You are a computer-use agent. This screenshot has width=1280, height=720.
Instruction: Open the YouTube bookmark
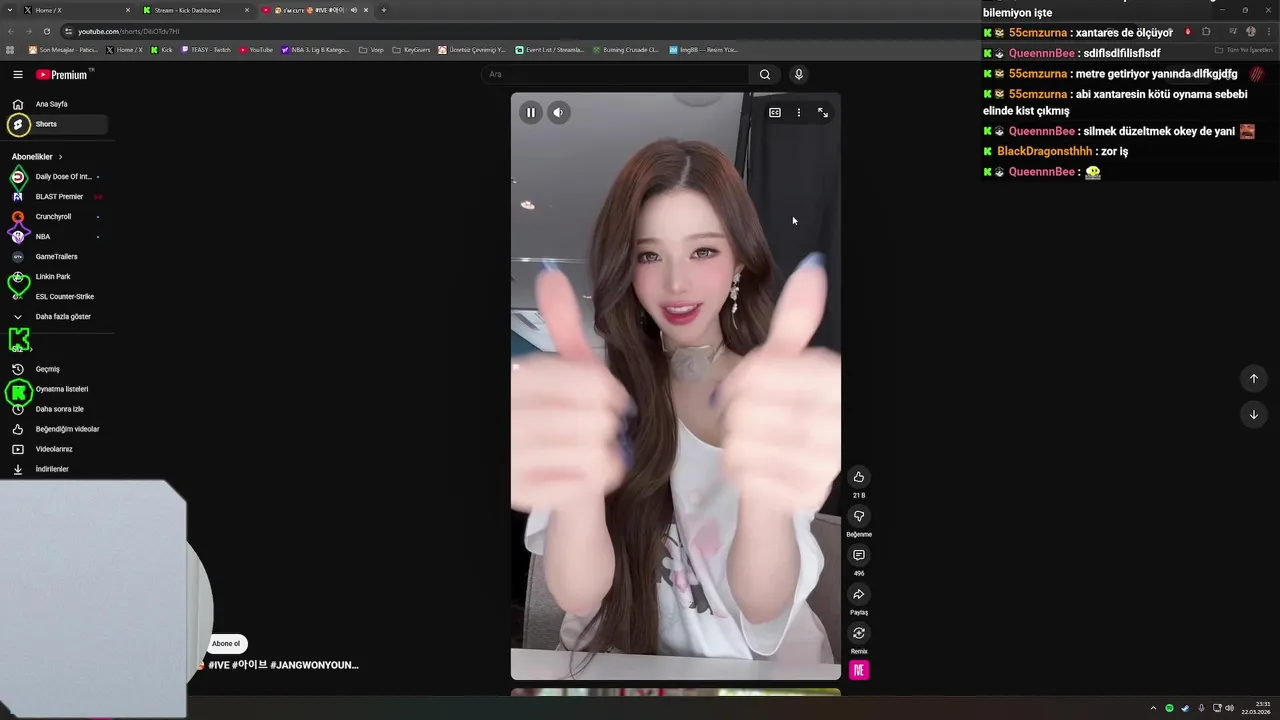click(256, 50)
